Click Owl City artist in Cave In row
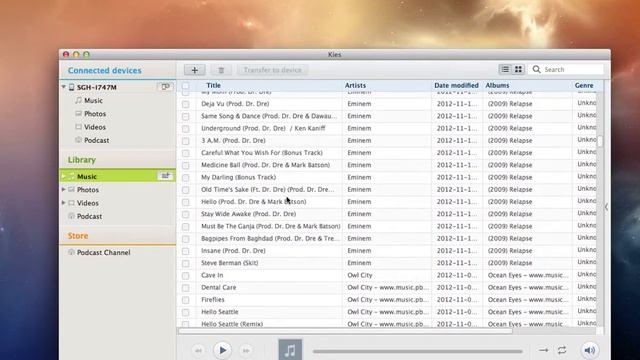This screenshot has width=640, height=360. point(360,275)
